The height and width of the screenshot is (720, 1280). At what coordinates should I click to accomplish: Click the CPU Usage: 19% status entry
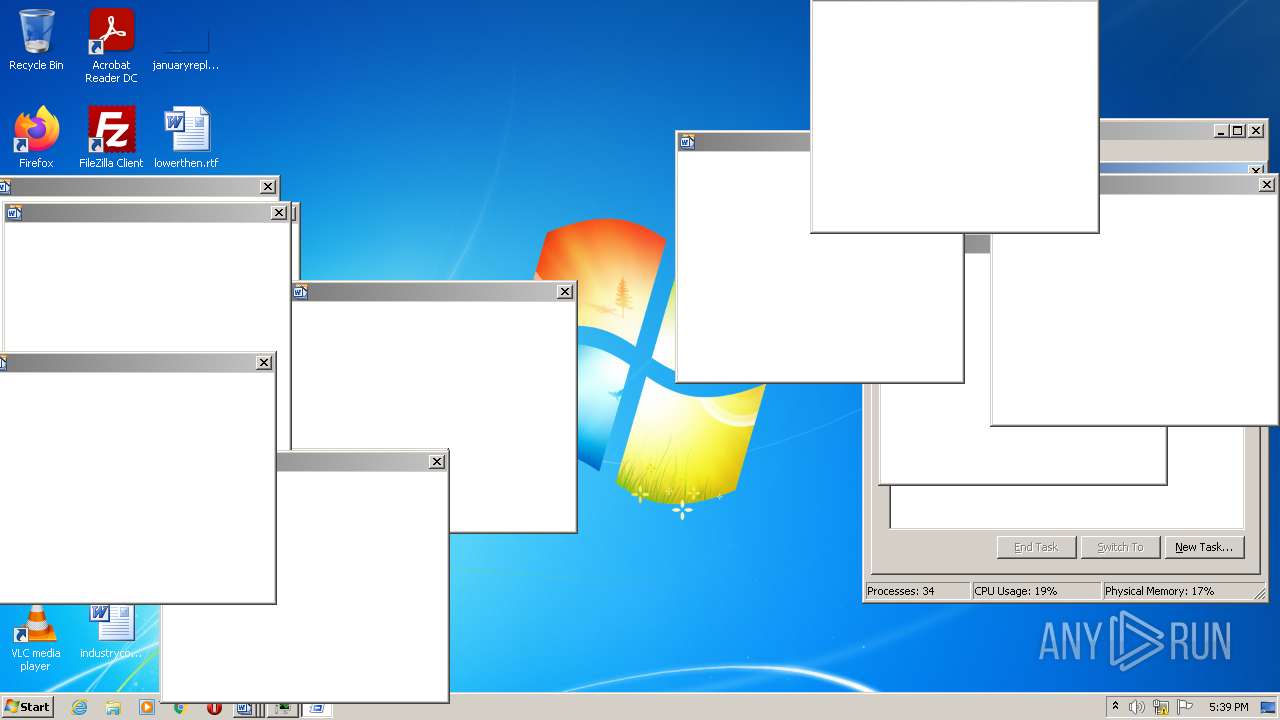tap(1036, 591)
